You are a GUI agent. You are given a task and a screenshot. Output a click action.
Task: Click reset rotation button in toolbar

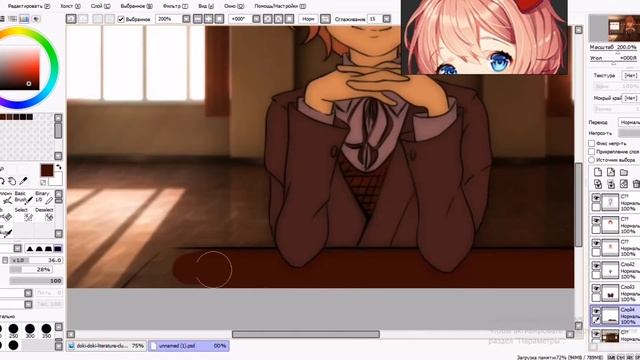pos(290,19)
